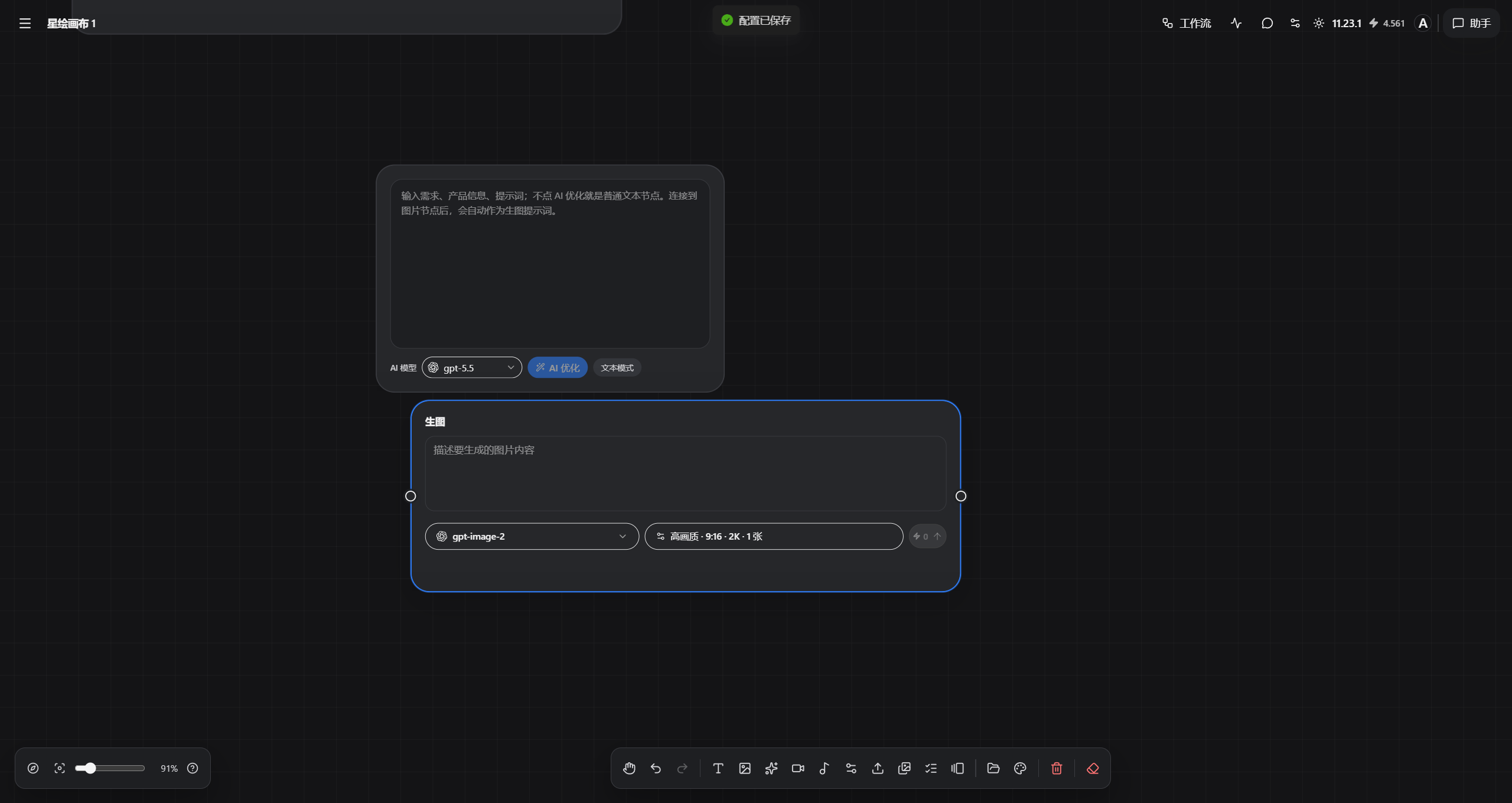Click the AI 优化 button

click(x=558, y=368)
